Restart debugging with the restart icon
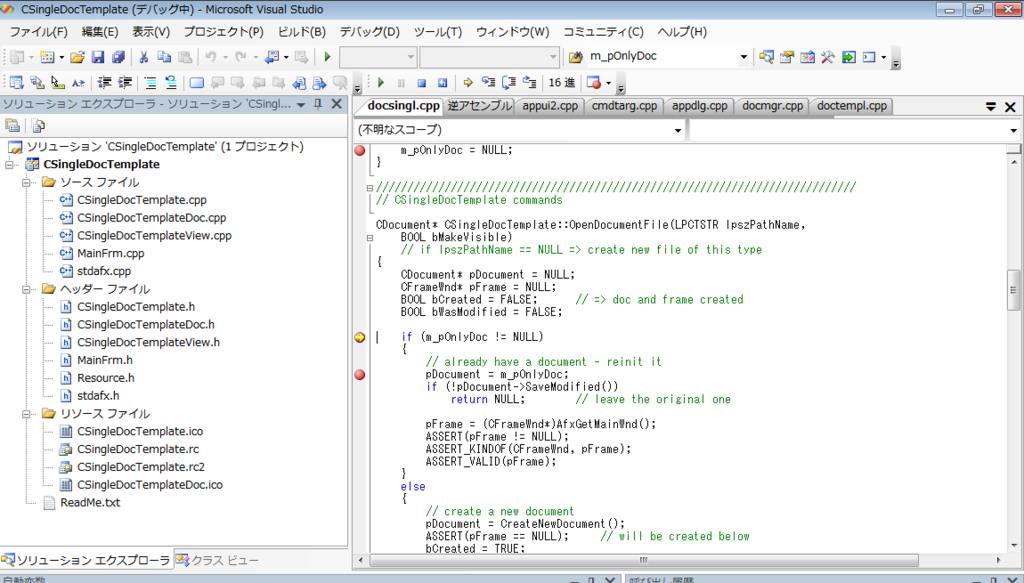This screenshot has height=583, width=1024. pos(442,83)
